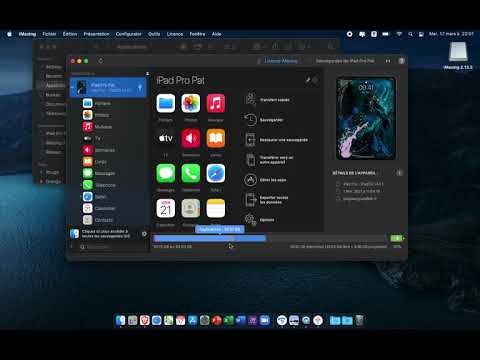Open the Fichiers app tile in main grid
Viewport: 480px width, 360px height.
[x=166, y=103]
